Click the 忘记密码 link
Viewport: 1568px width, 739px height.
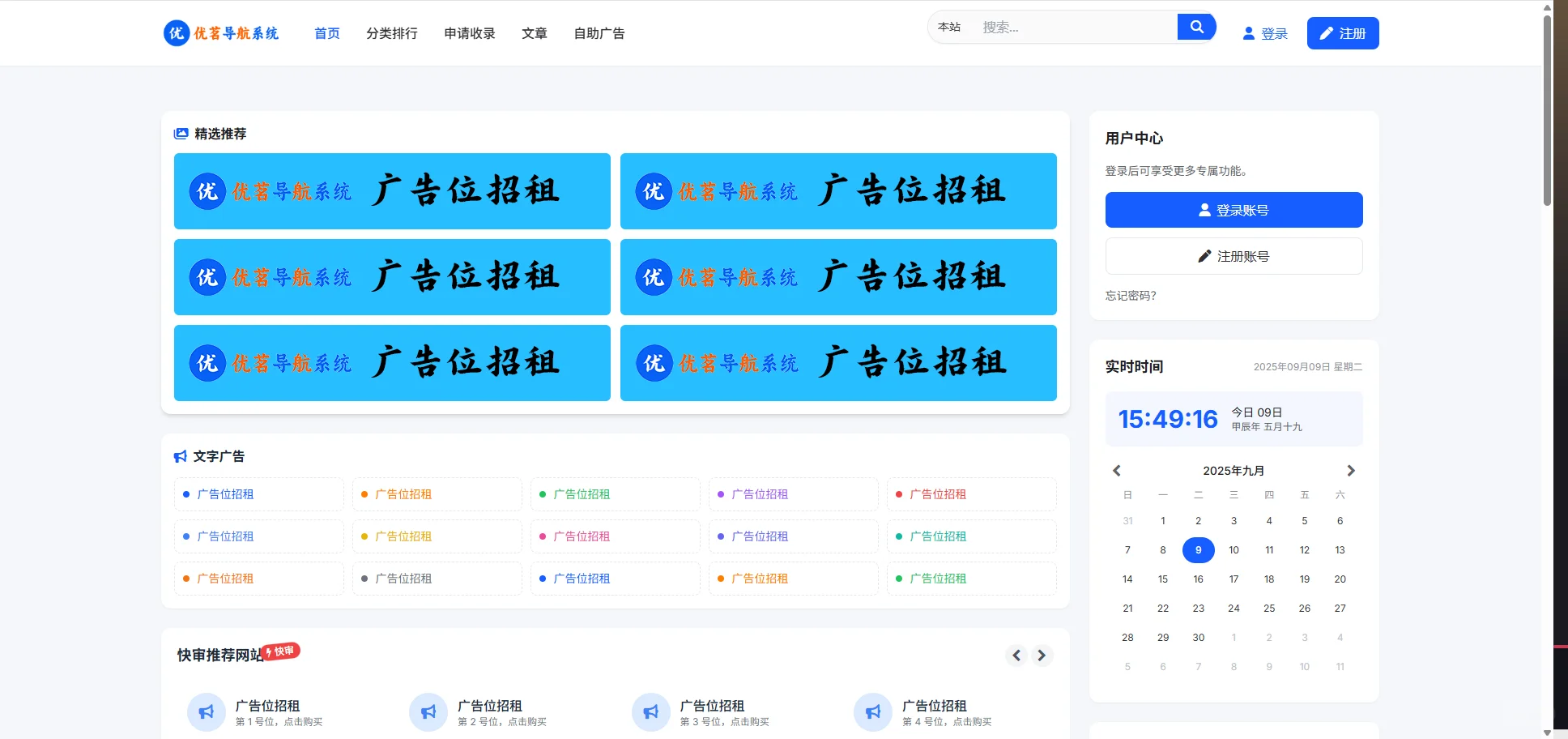(1128, 296)
